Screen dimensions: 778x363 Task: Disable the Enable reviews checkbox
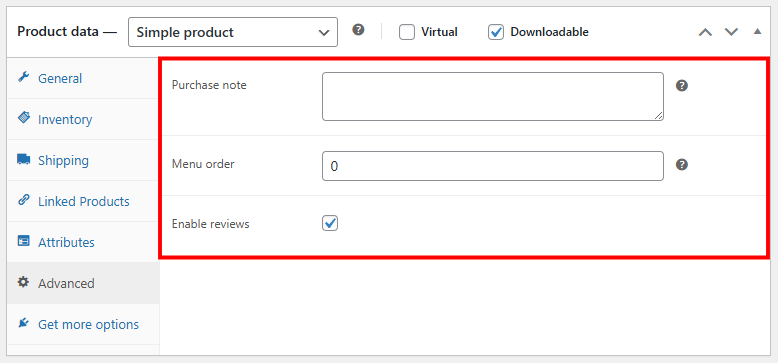point(330,223)
